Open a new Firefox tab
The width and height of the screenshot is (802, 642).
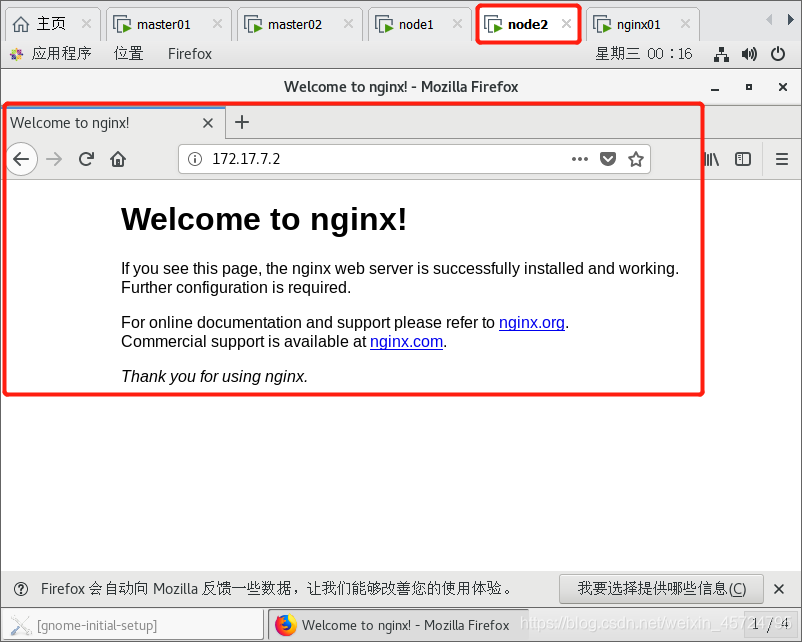tap(242, 122)
